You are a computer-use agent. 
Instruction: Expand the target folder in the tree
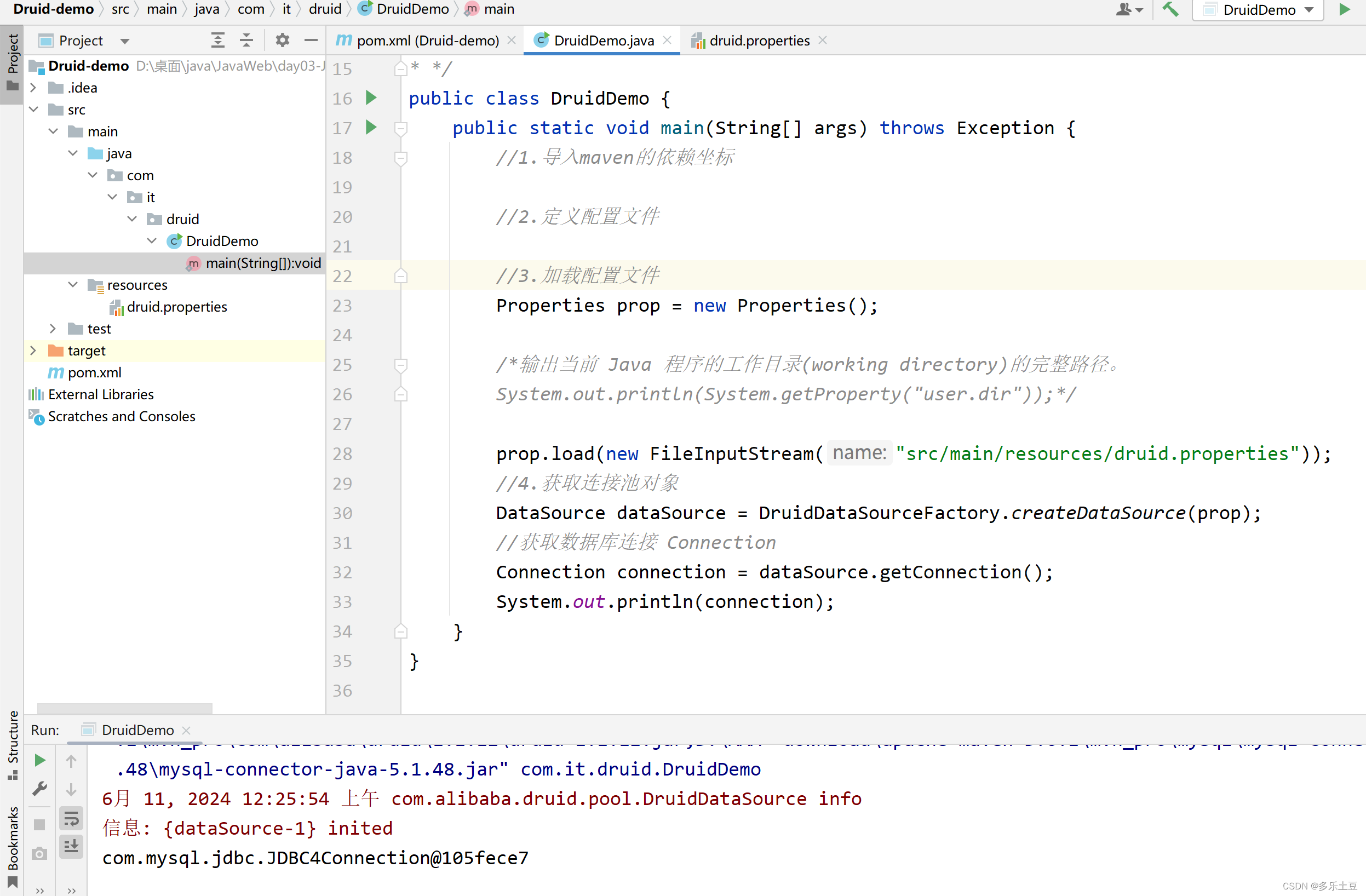click(x=33, y=350)
